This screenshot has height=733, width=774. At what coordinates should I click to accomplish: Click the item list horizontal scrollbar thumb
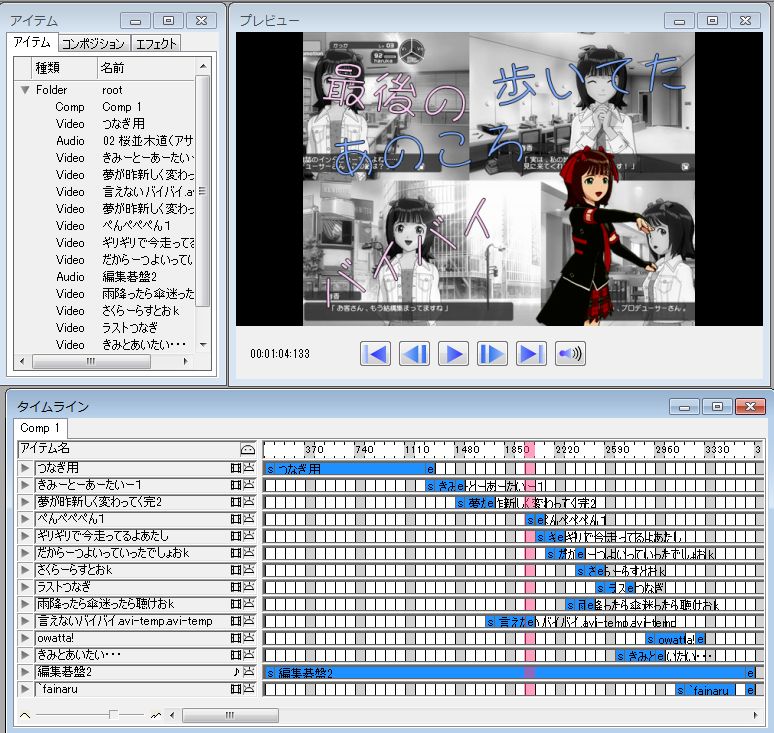91,361
